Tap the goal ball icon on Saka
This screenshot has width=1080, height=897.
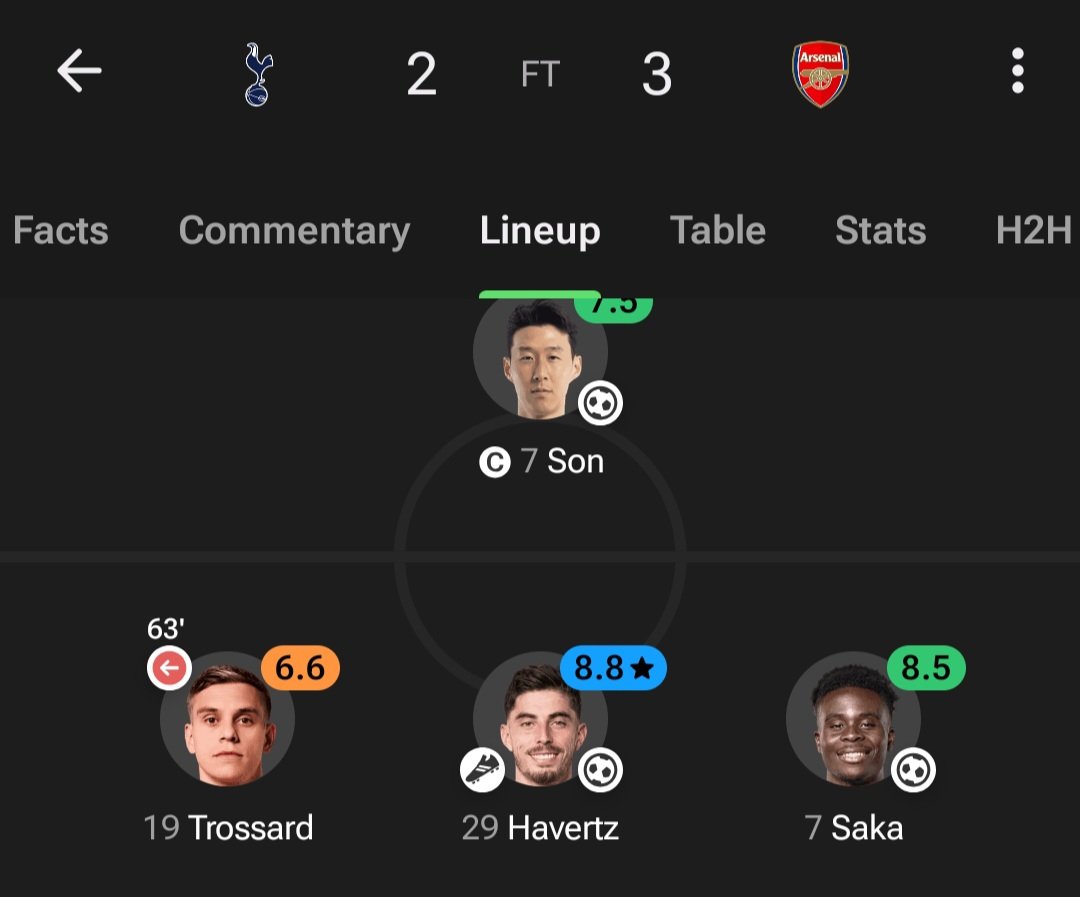(913, 770)
